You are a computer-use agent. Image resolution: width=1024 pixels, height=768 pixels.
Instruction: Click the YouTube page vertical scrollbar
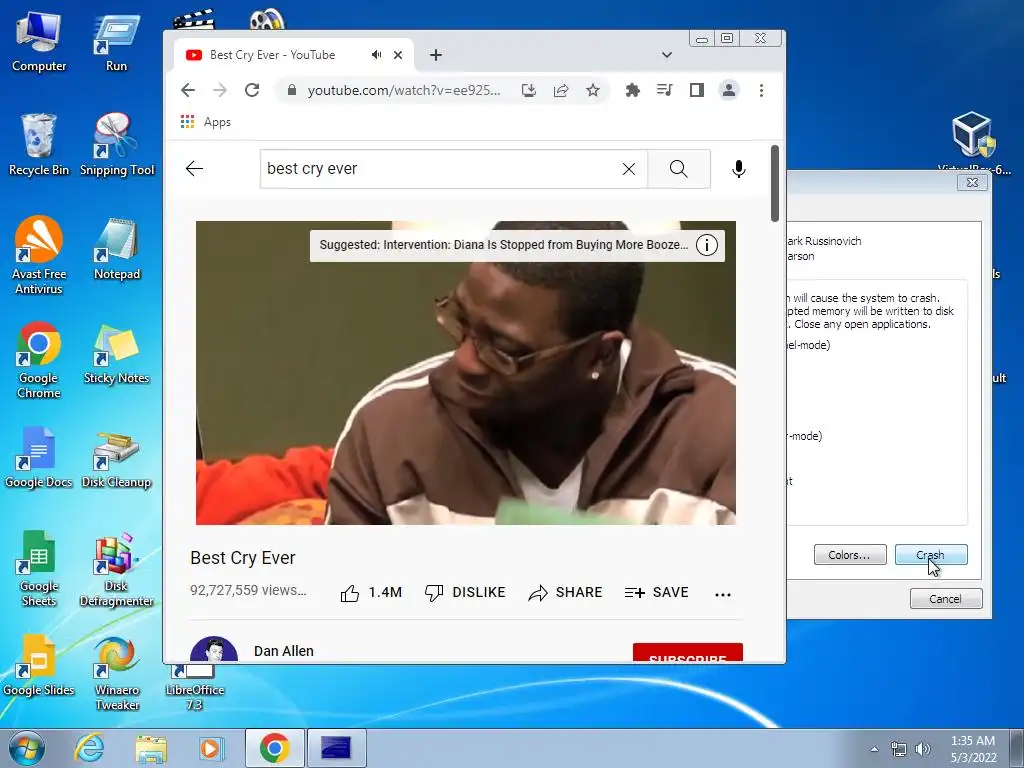point(775,183)
